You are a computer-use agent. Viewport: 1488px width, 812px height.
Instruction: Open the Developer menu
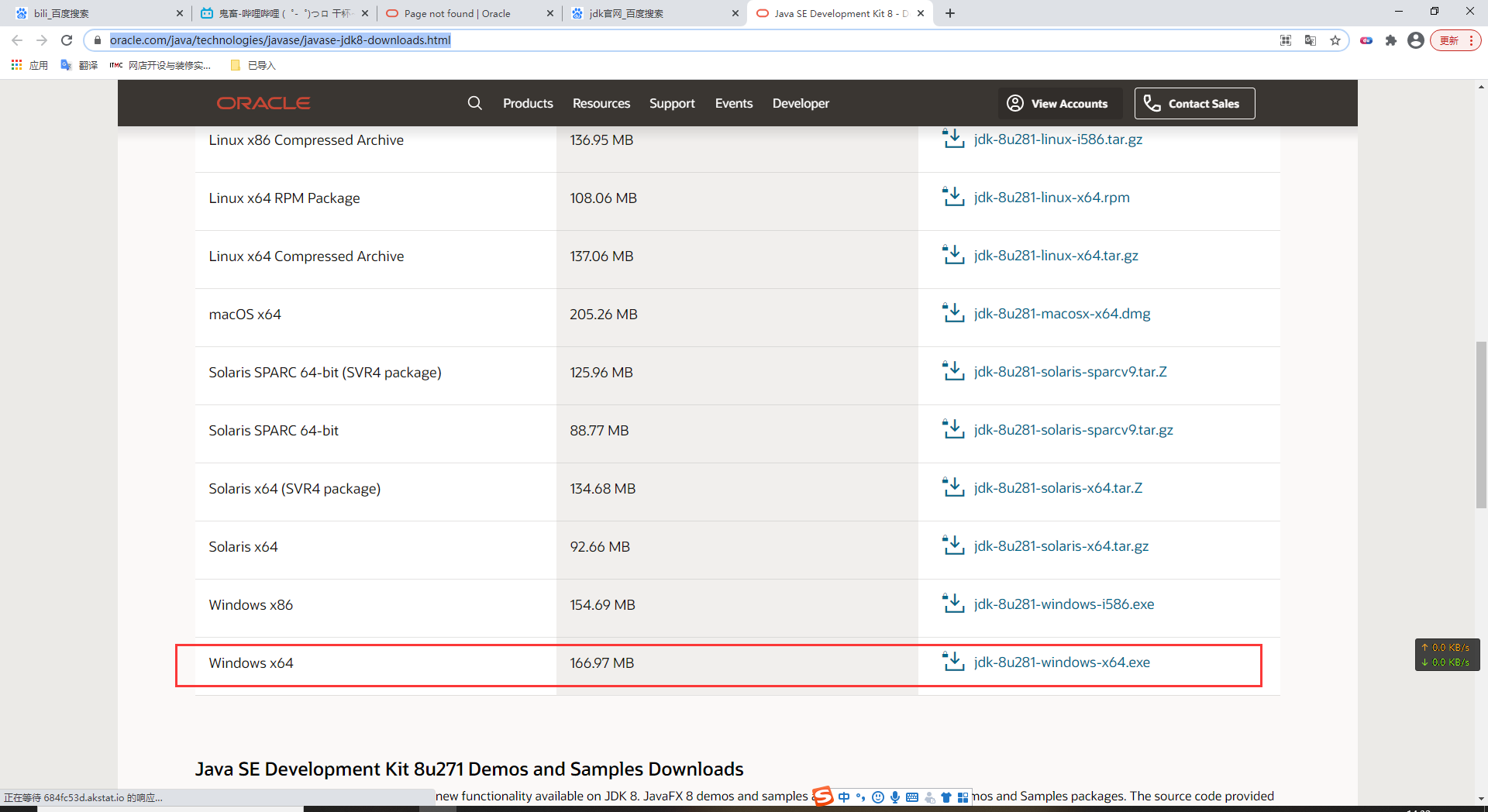click(801, 103)
